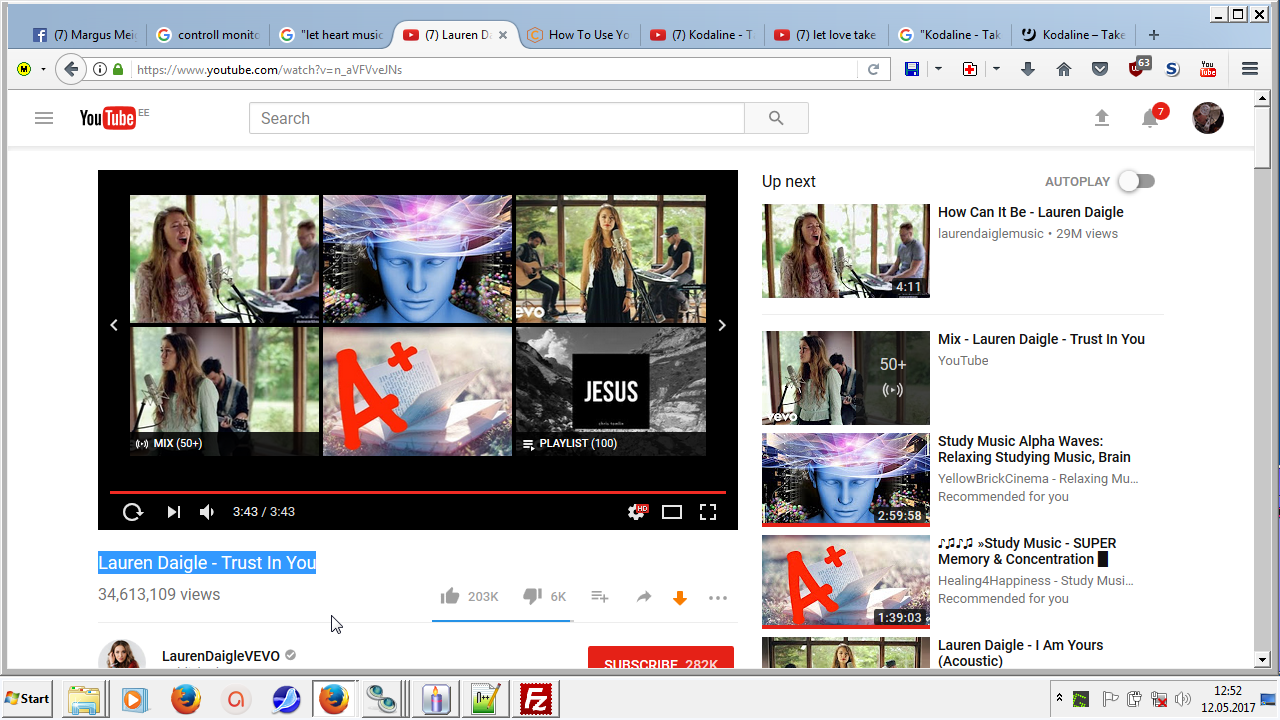Reload the page from the address bar
1280x720 pixels.
pos(873,69)
